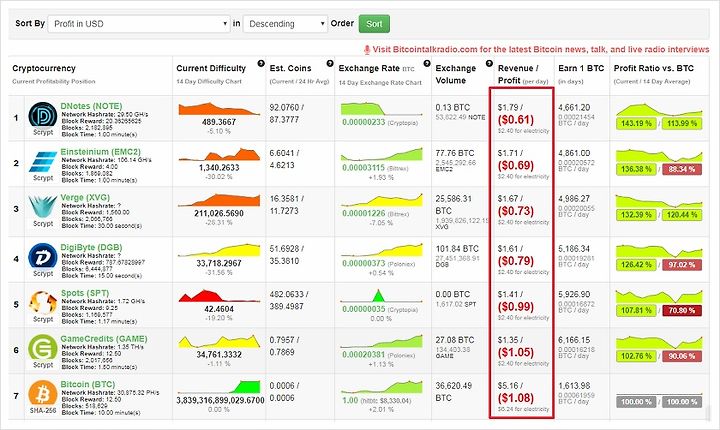This screenshot has width=720, height=430.
Task: Open the DigiByte (DGB) coin link
Action: click(x=91, y=247)
